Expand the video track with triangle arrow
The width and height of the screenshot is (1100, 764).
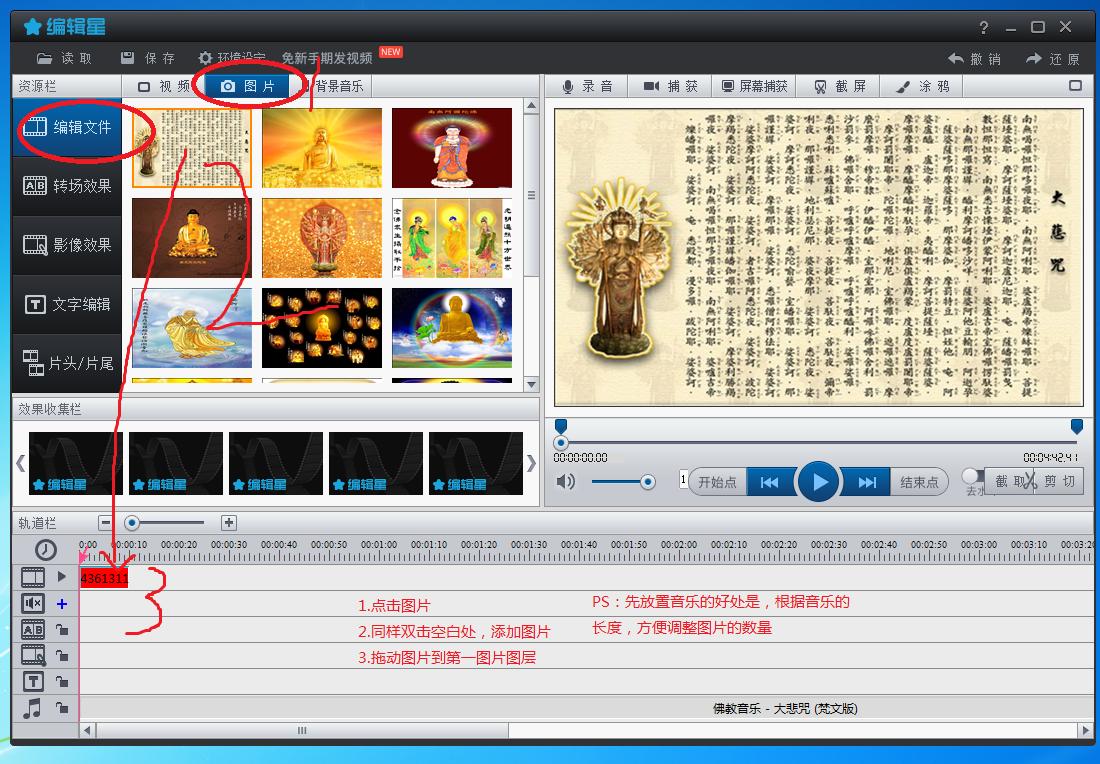tap(62, 577)
